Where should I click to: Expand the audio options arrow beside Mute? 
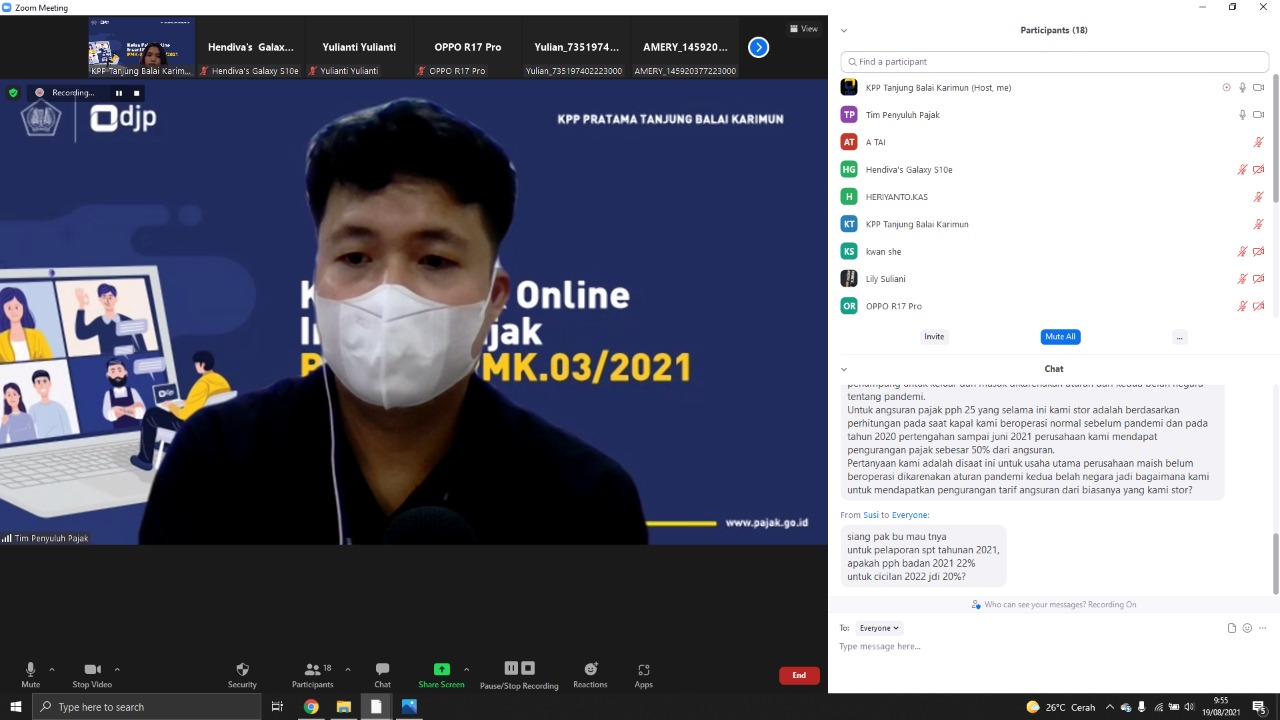coord(52,669)
